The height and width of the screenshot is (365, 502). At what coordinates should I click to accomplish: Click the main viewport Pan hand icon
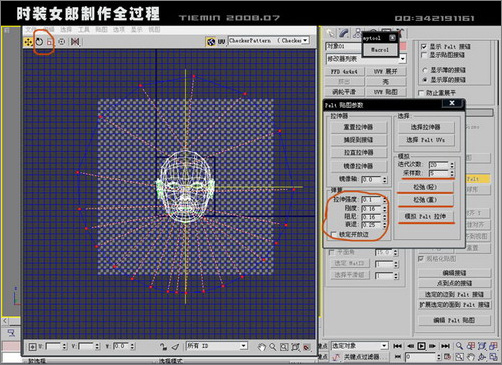[x=471, y=357]
